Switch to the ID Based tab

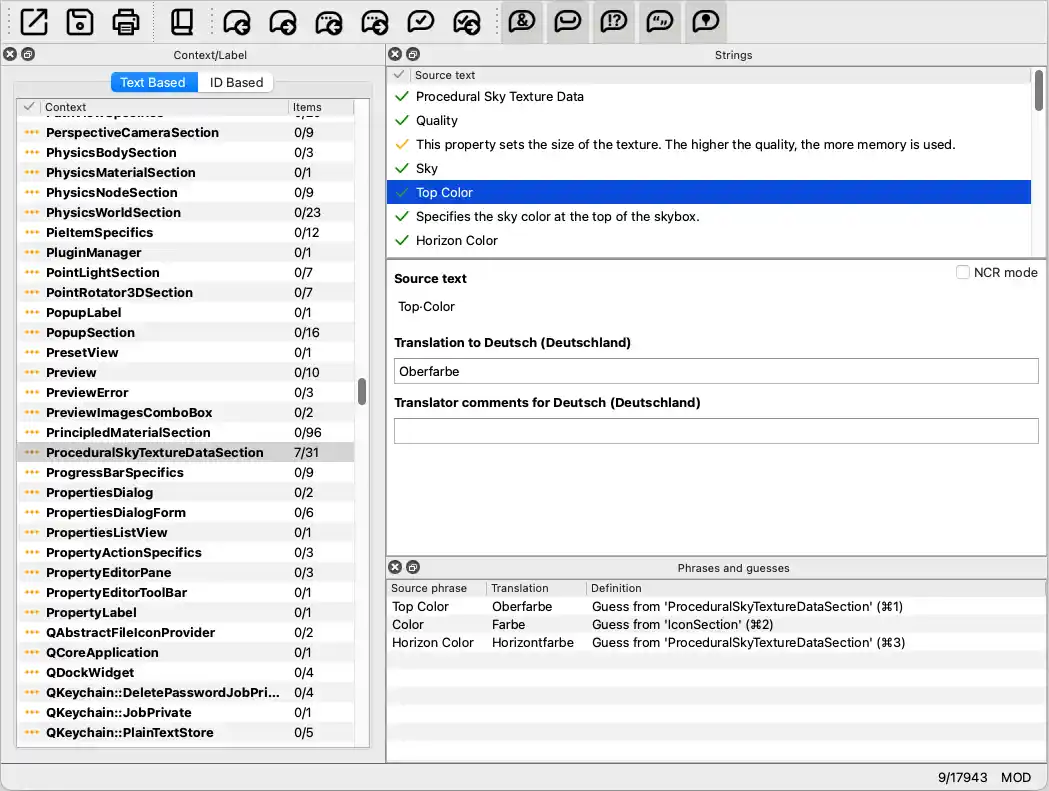[236, 82]
